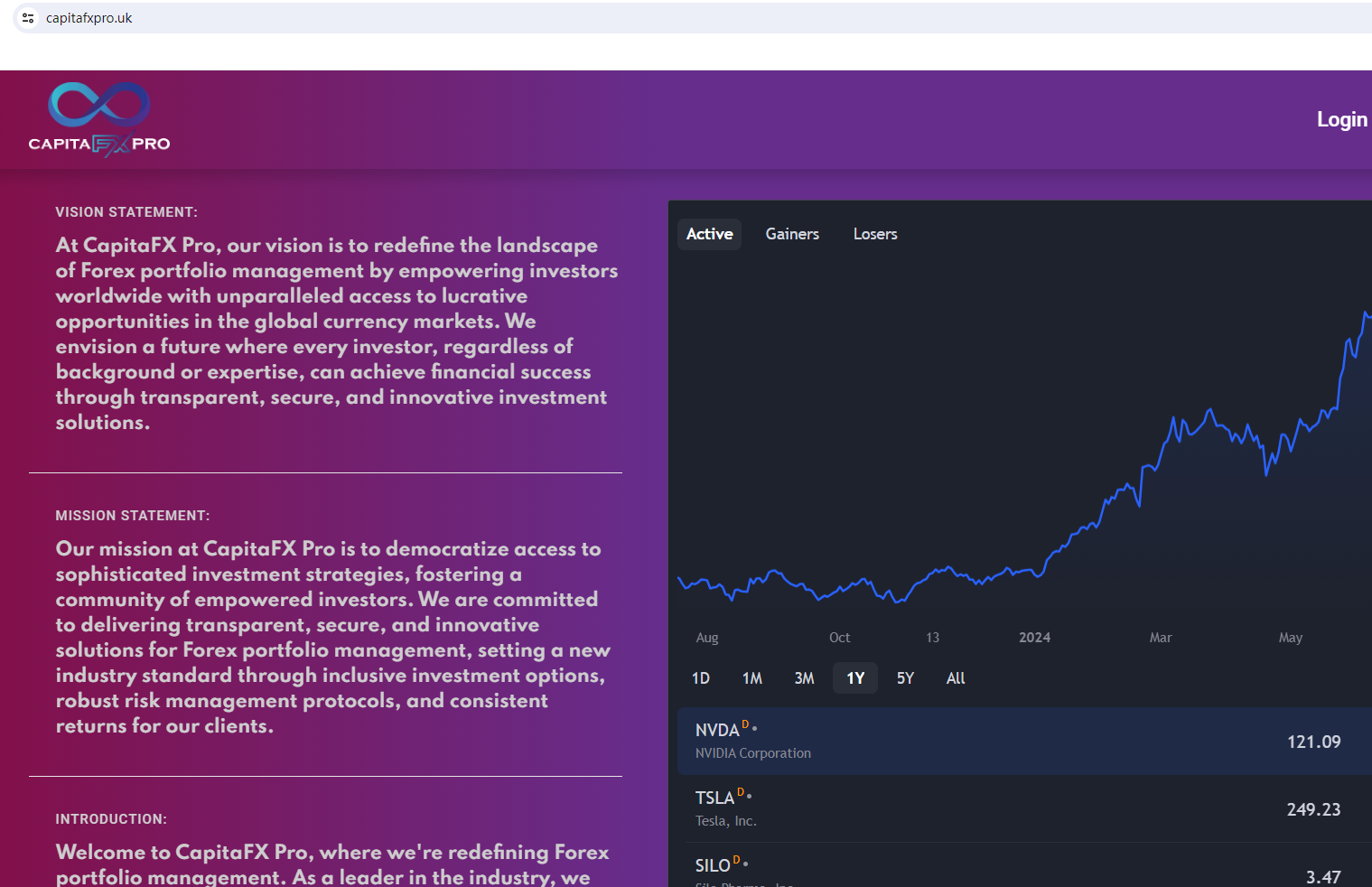Select the 5Y chart range

pos(905,678)
